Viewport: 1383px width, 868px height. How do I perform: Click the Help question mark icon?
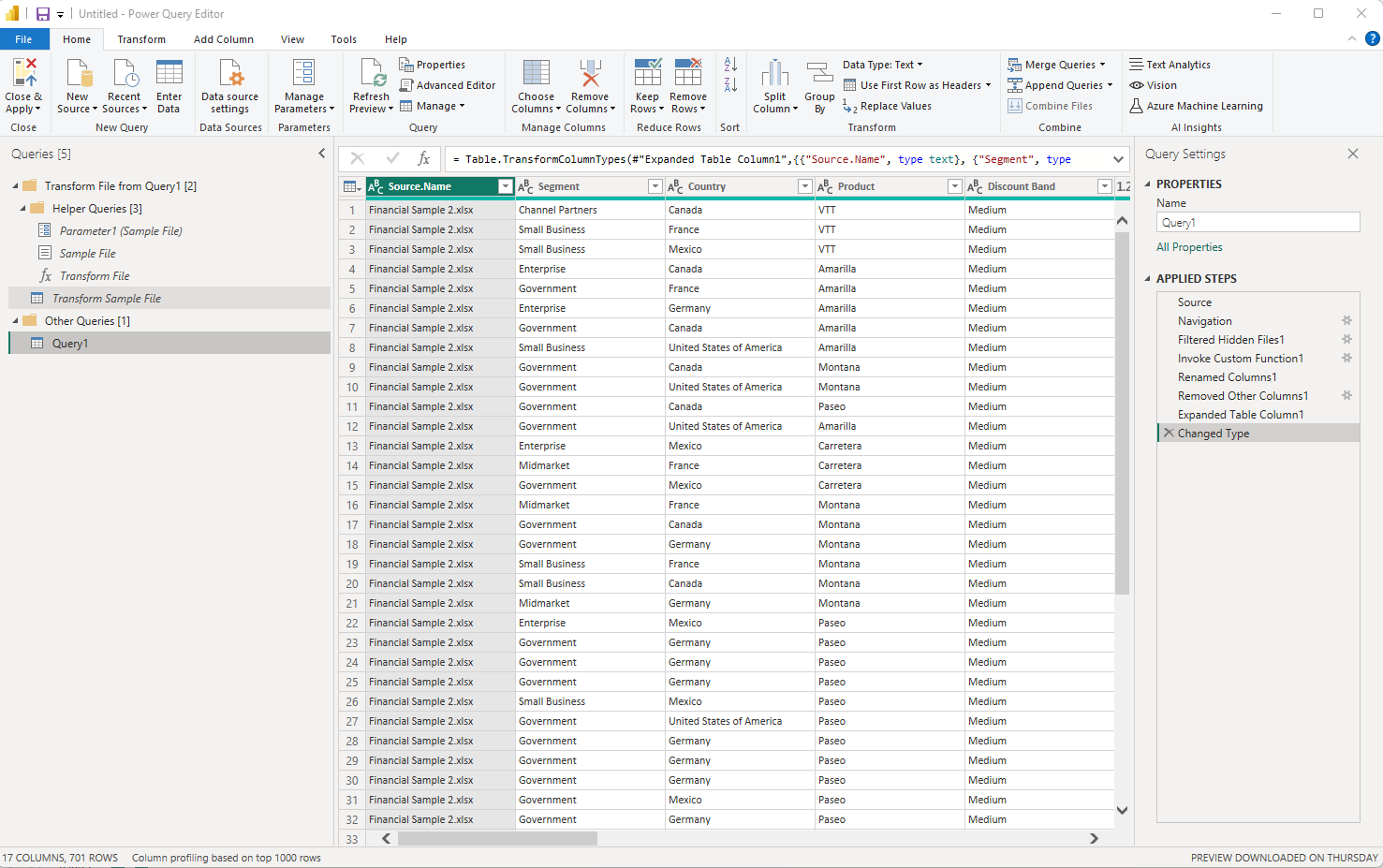tap(1372, 38)
